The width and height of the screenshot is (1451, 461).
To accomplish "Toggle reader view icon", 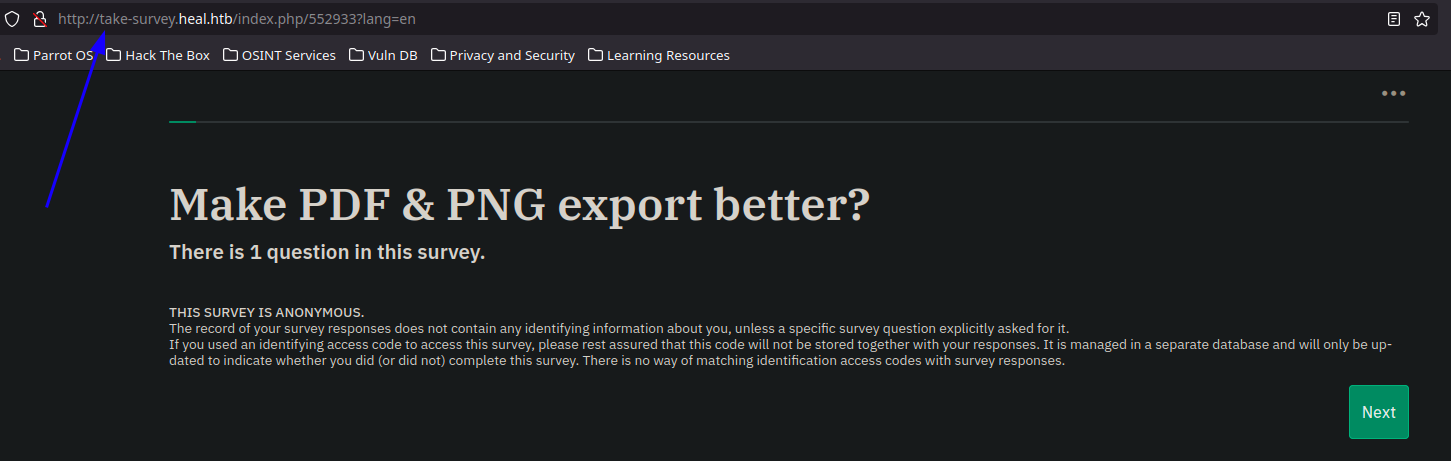I will click(x=1394, y=19).
